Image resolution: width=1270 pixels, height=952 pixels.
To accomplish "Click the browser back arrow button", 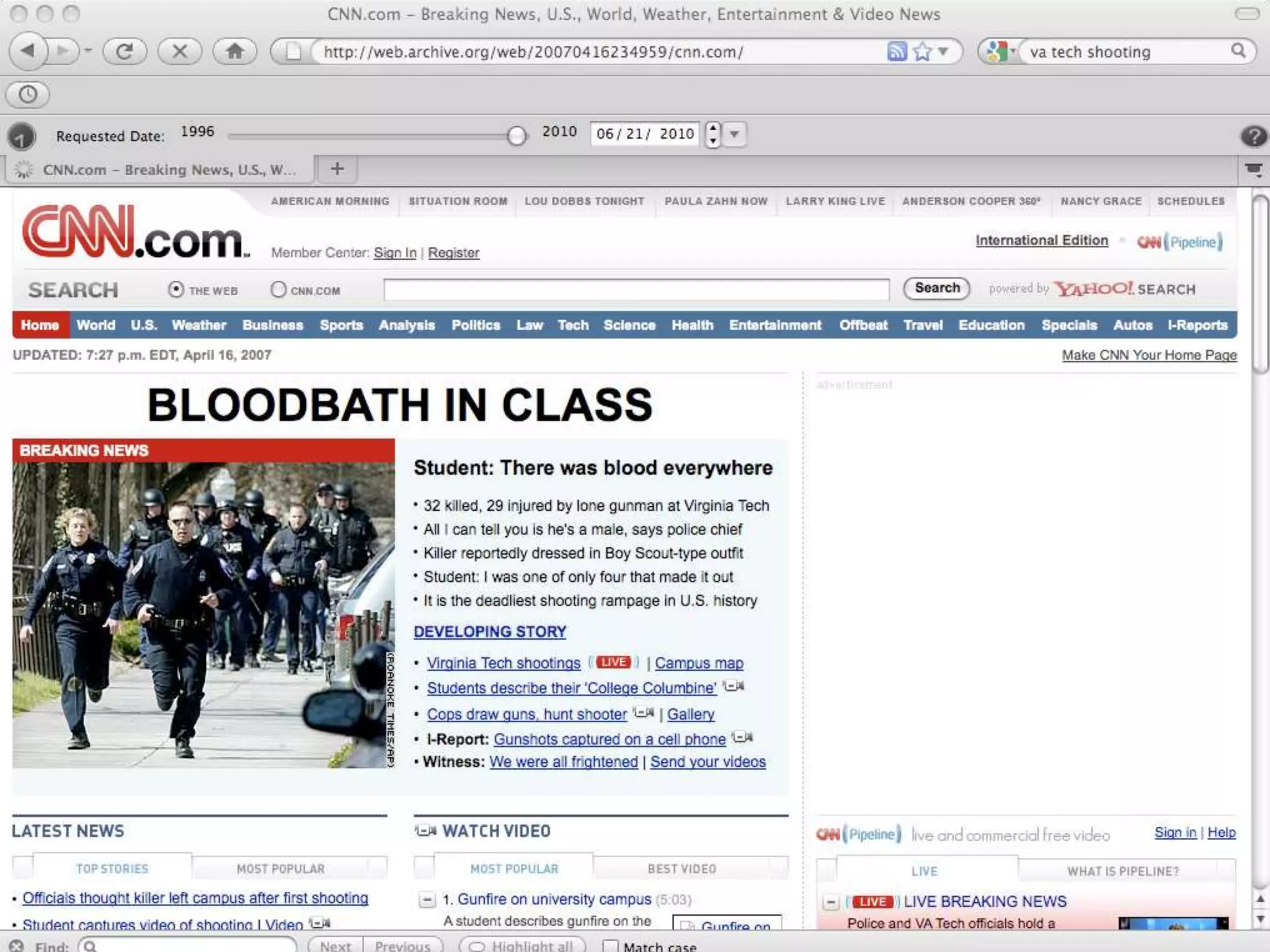I will 27,51.
